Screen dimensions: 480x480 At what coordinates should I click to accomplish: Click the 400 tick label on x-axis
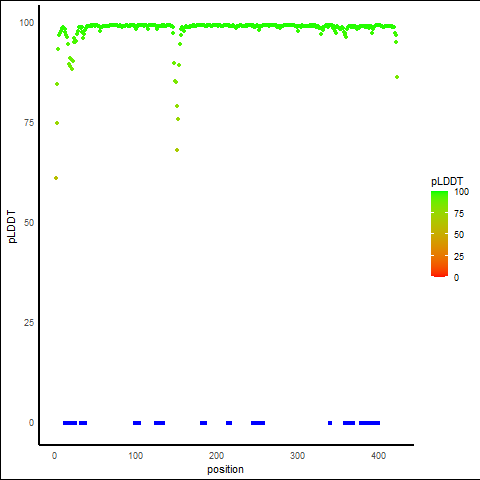(378, 455)
